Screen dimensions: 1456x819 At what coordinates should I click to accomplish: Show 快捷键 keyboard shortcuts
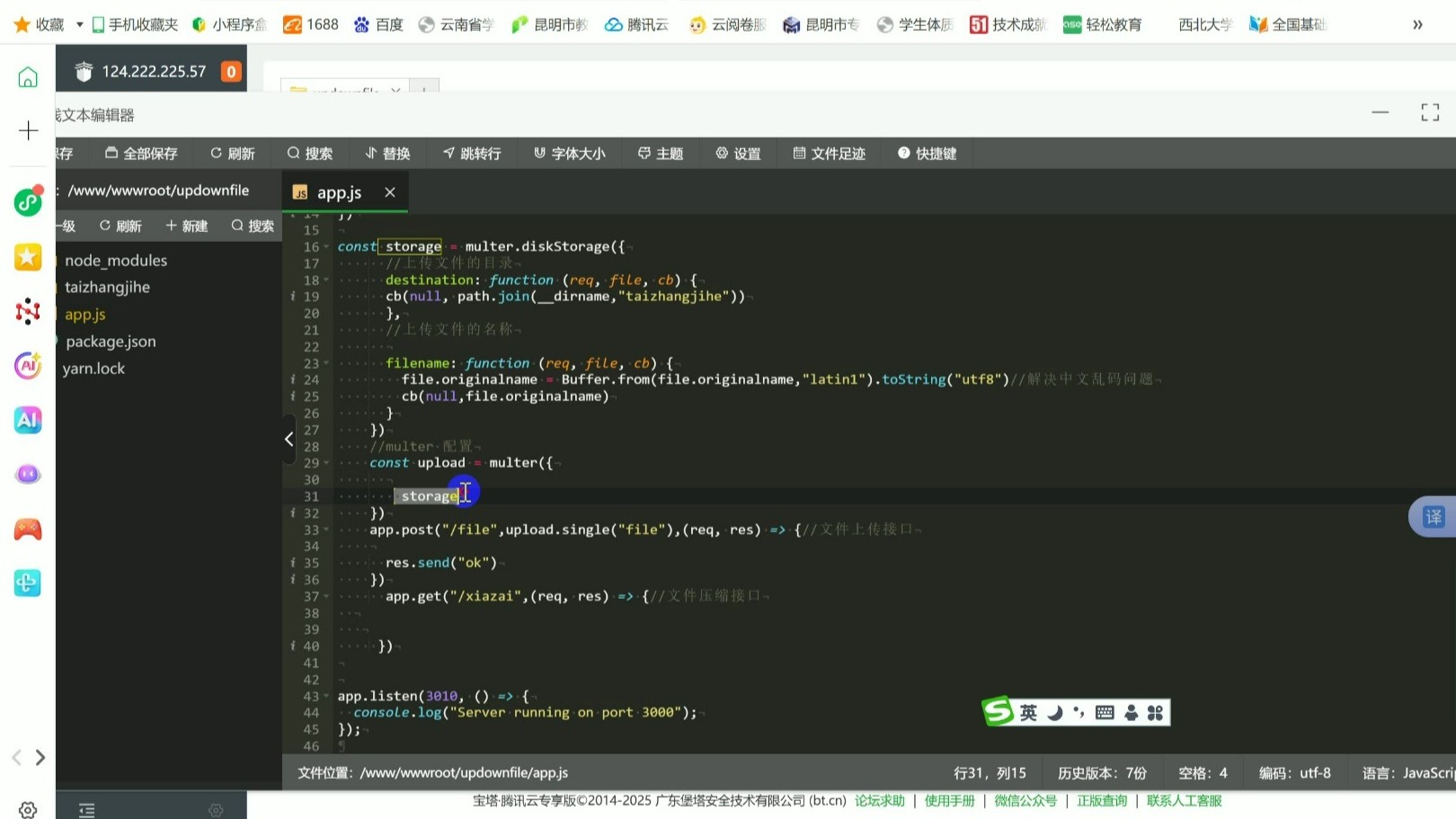tap(927, 154)
